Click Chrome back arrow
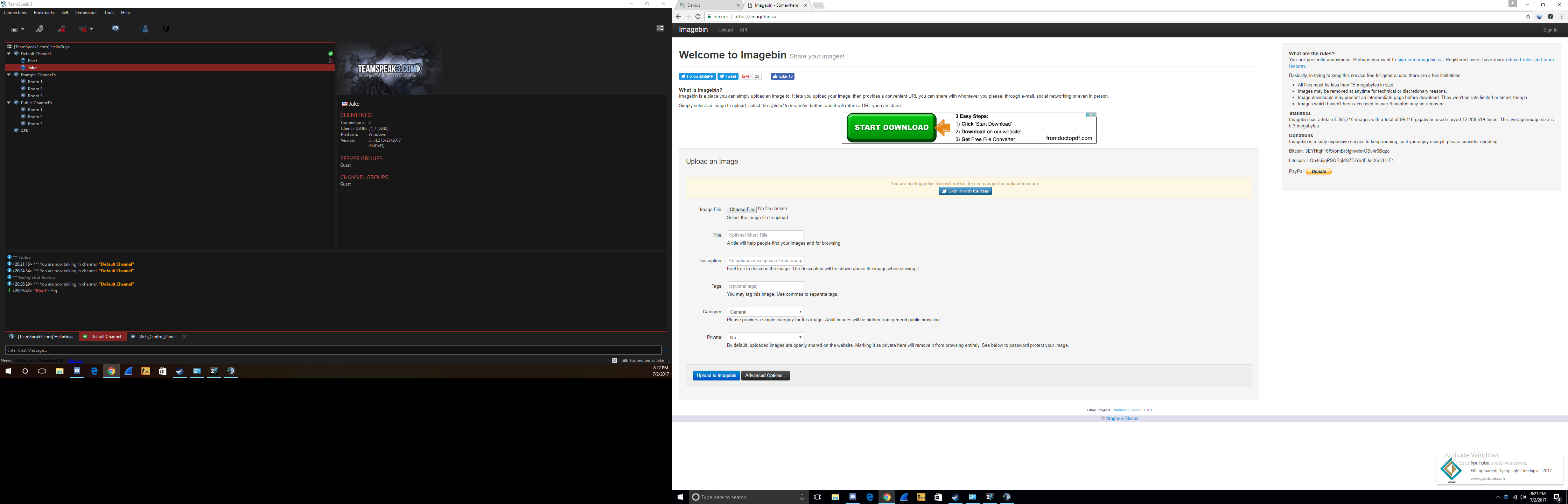Image resolution: width=1568 pixels, height=504 pixels. [678, 16]
